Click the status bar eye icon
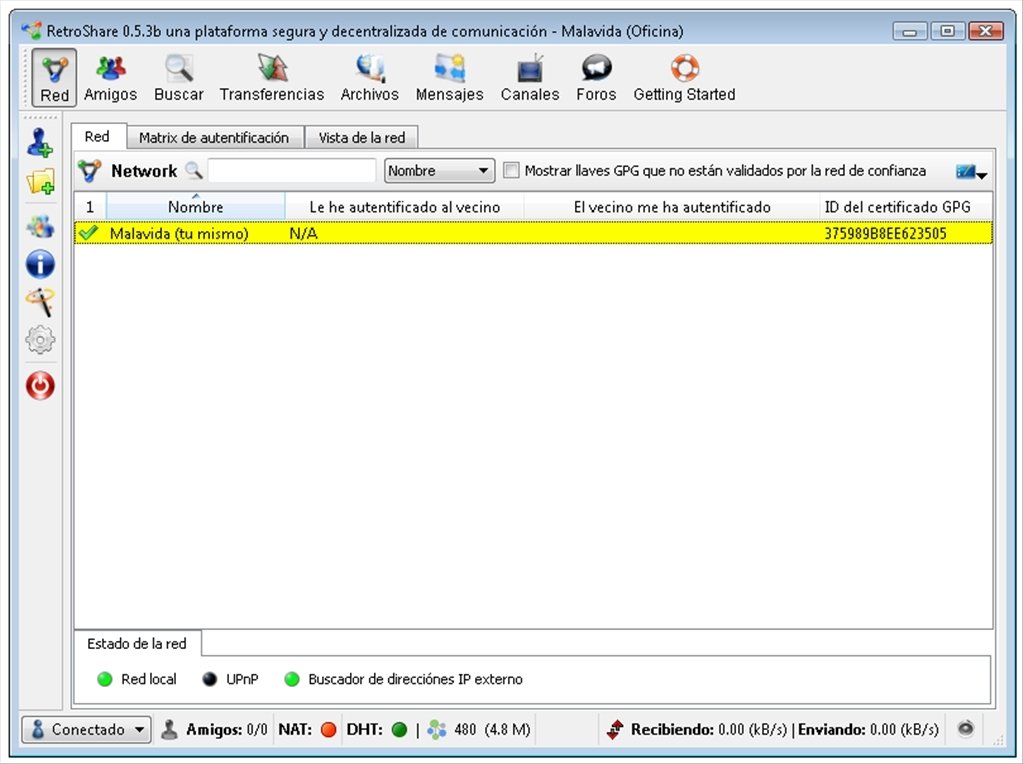 tap(966, 728)
